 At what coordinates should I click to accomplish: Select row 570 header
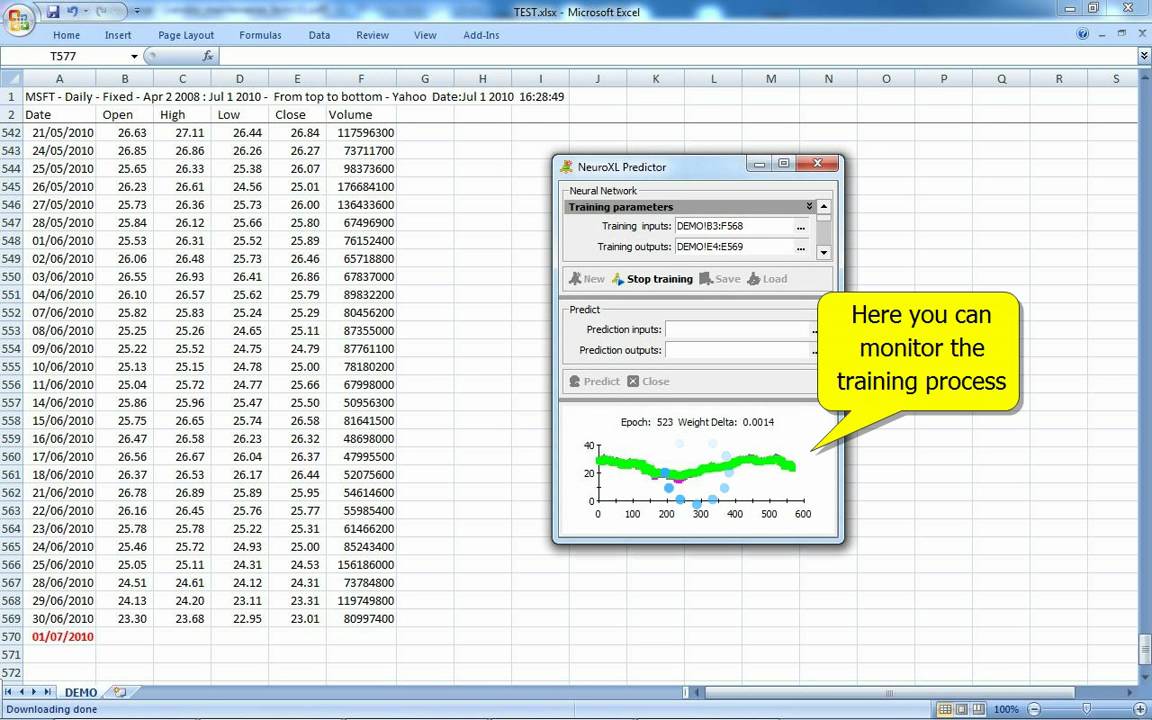point(11,636)
